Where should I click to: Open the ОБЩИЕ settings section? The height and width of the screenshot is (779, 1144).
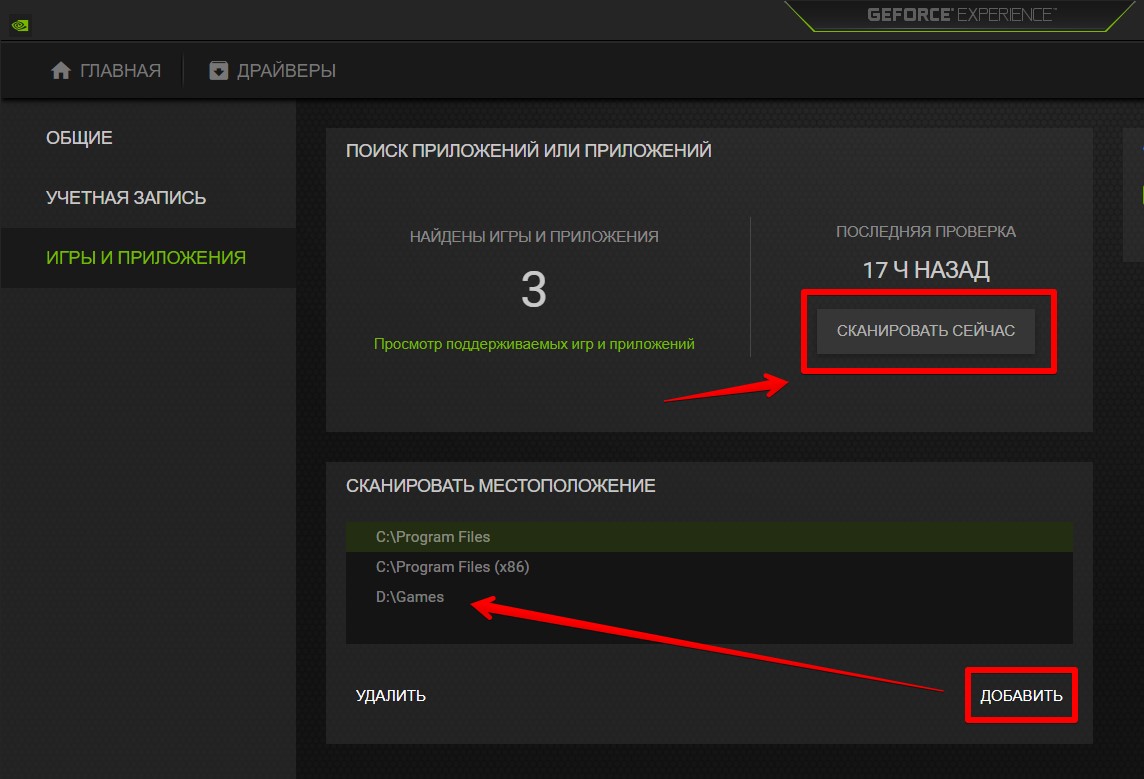coord(79,138)
